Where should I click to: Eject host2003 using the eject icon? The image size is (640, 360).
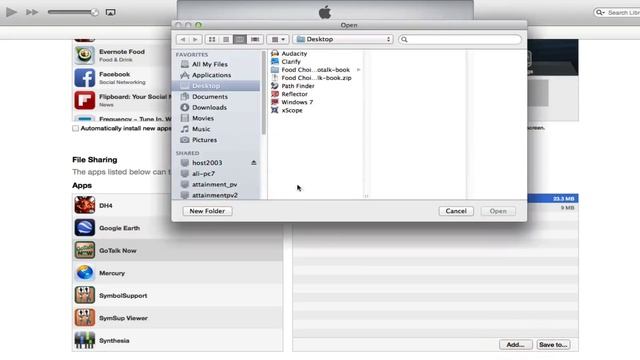[253, 163]
